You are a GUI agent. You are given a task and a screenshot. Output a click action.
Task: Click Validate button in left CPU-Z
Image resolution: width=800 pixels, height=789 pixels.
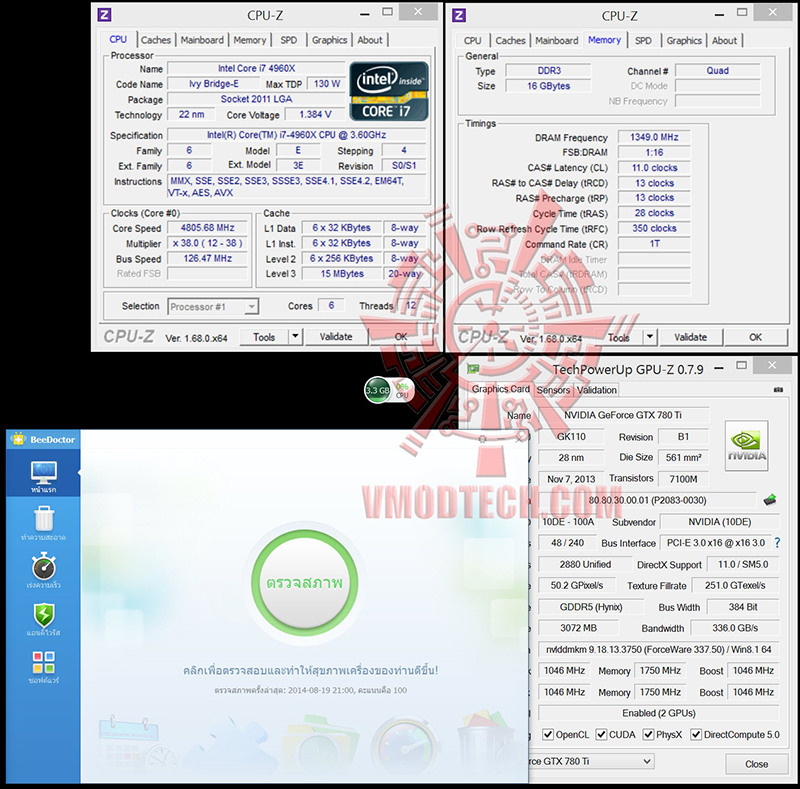tap(336, 336)
